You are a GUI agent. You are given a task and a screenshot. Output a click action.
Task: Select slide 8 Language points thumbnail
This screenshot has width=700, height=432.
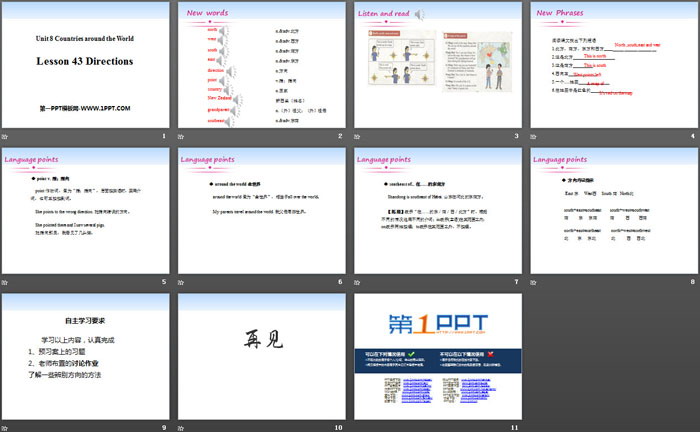[614, 211]
